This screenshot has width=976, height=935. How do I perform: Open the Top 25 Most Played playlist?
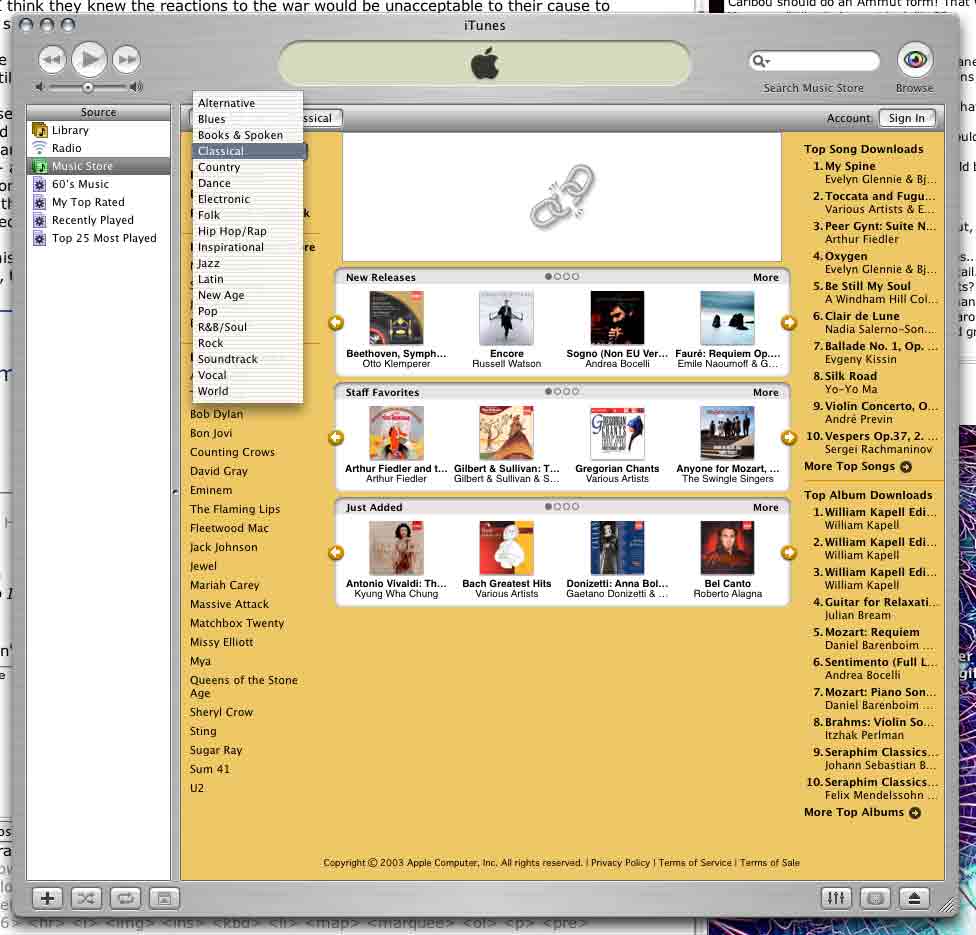click(x=98, y=238)
